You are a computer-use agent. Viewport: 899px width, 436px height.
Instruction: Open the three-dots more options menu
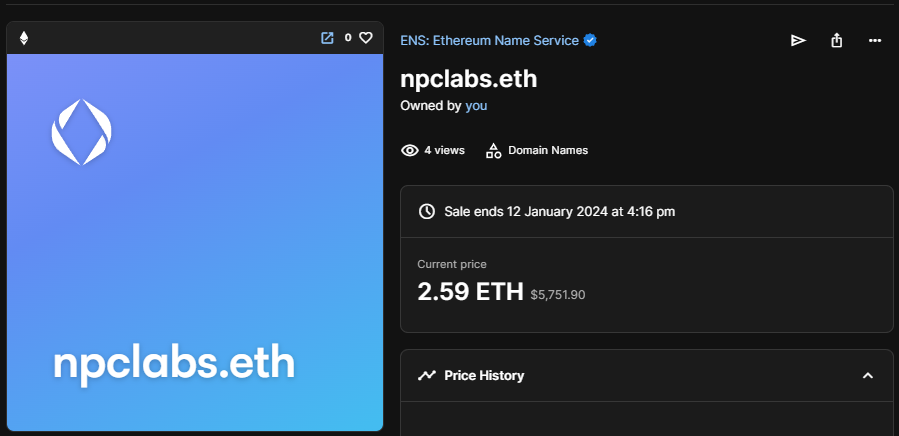(874, 40)
